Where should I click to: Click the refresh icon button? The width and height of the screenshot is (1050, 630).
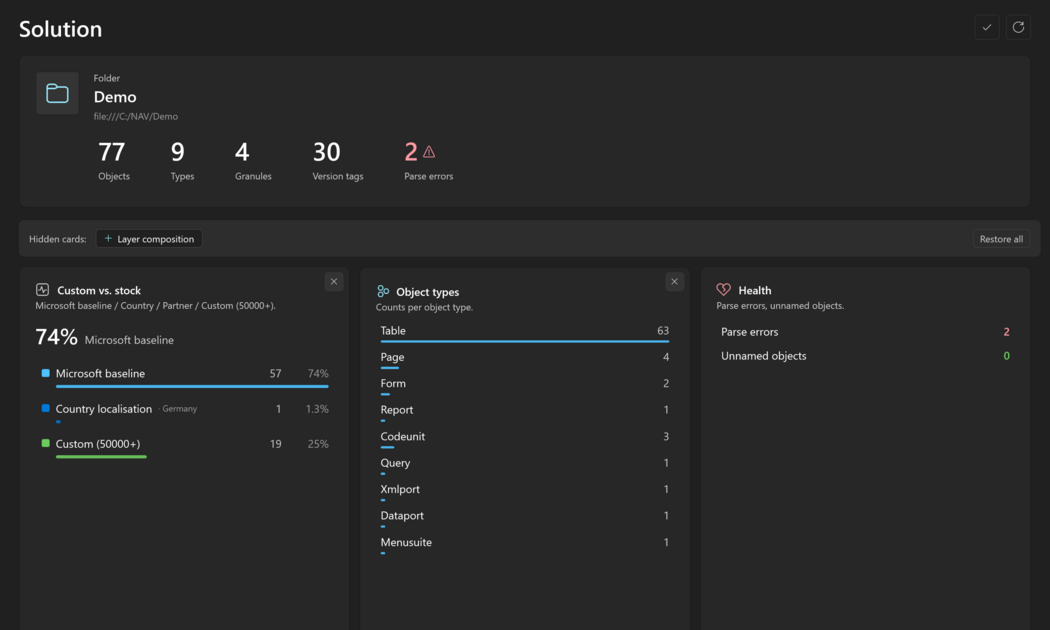(x=1018, y=27)
